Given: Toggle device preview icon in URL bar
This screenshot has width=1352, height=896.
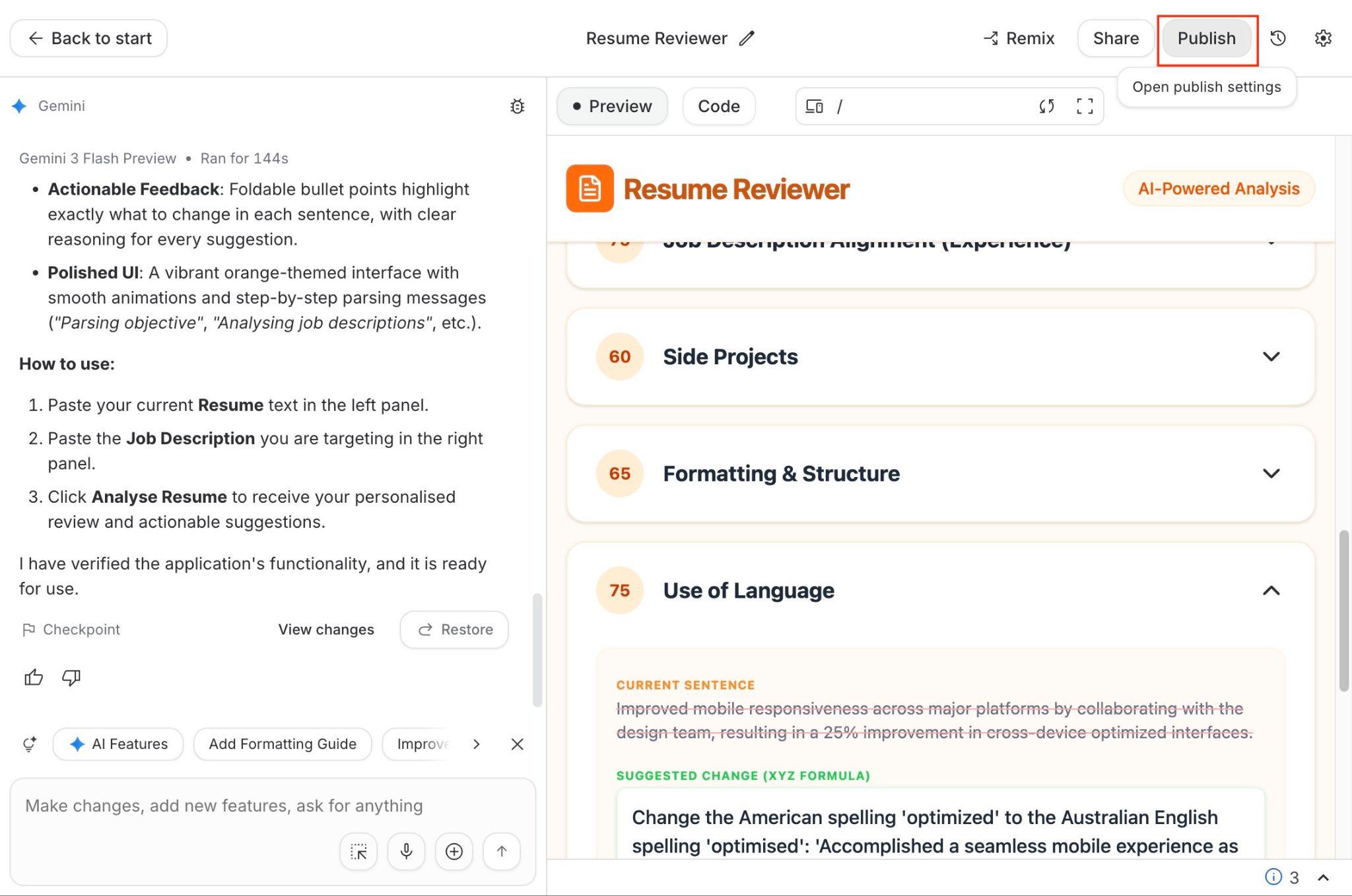Looking at the screenshot, I should [815, 106].
